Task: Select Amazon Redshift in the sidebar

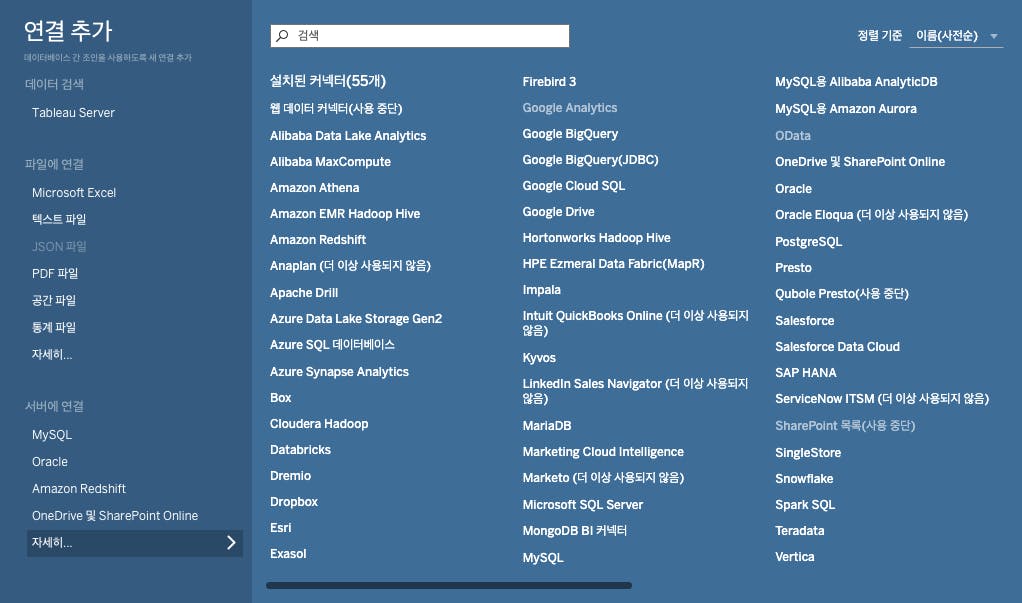Action: coord(79,489)
